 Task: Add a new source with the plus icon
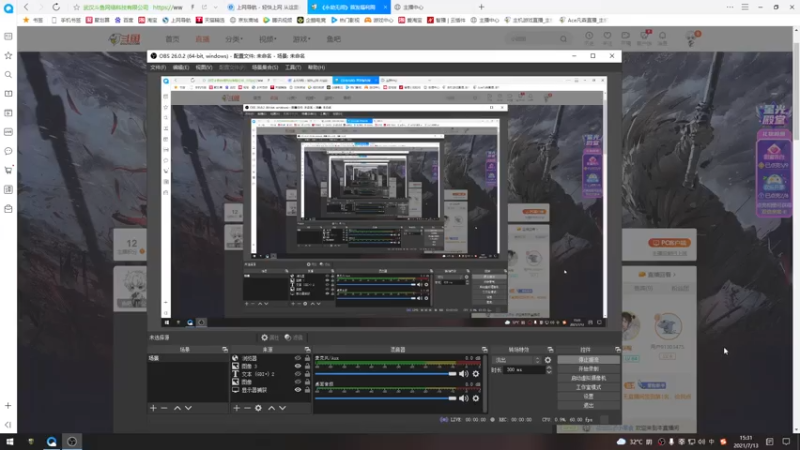pos(236,408)
